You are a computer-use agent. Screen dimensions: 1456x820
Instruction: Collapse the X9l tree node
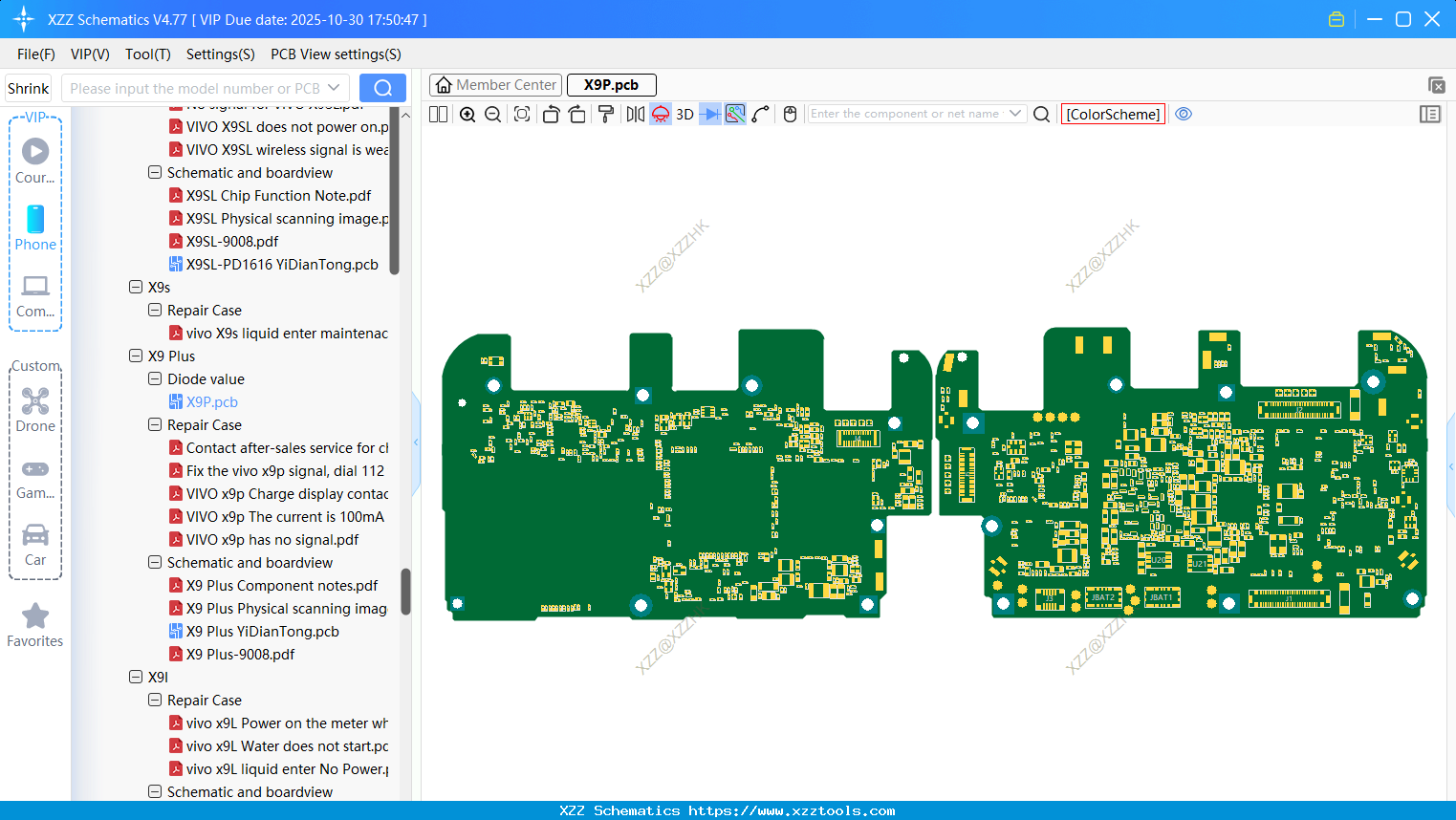click(x=136, y=677)
